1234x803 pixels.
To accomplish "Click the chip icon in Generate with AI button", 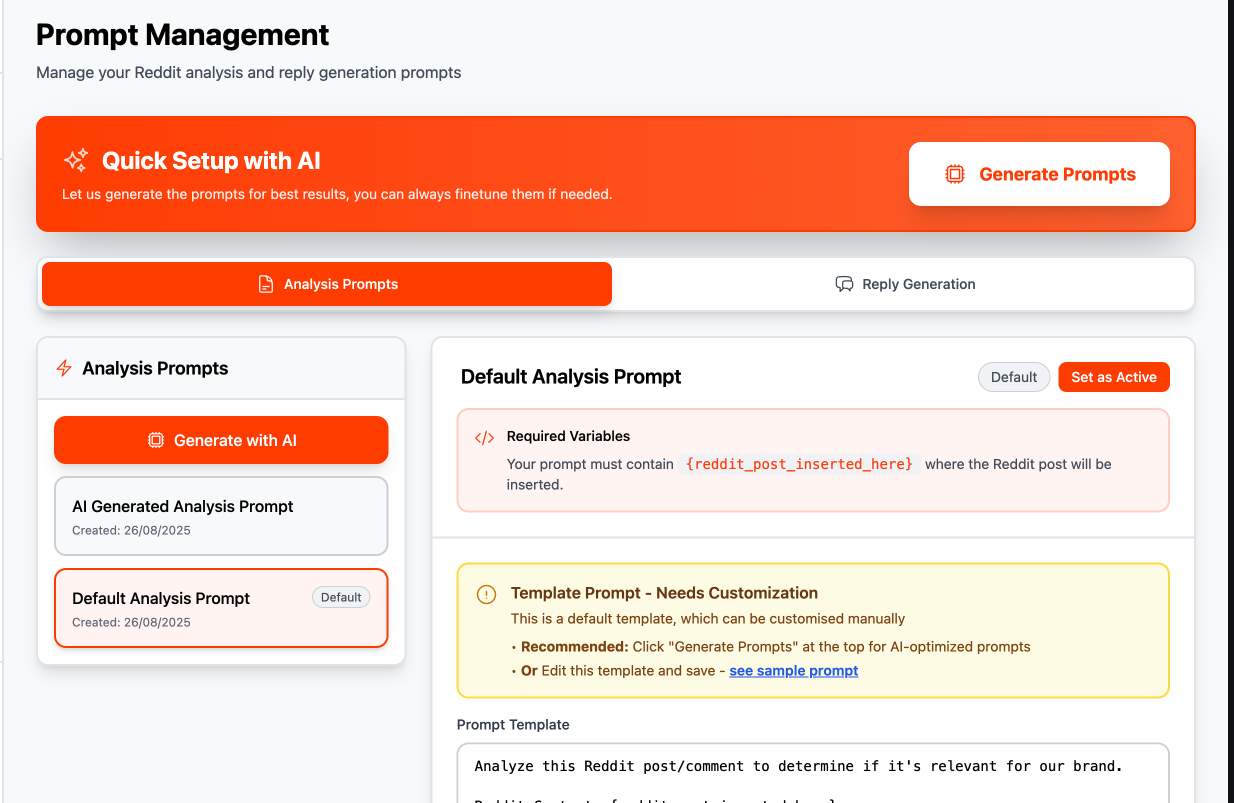I will point(155,440).
